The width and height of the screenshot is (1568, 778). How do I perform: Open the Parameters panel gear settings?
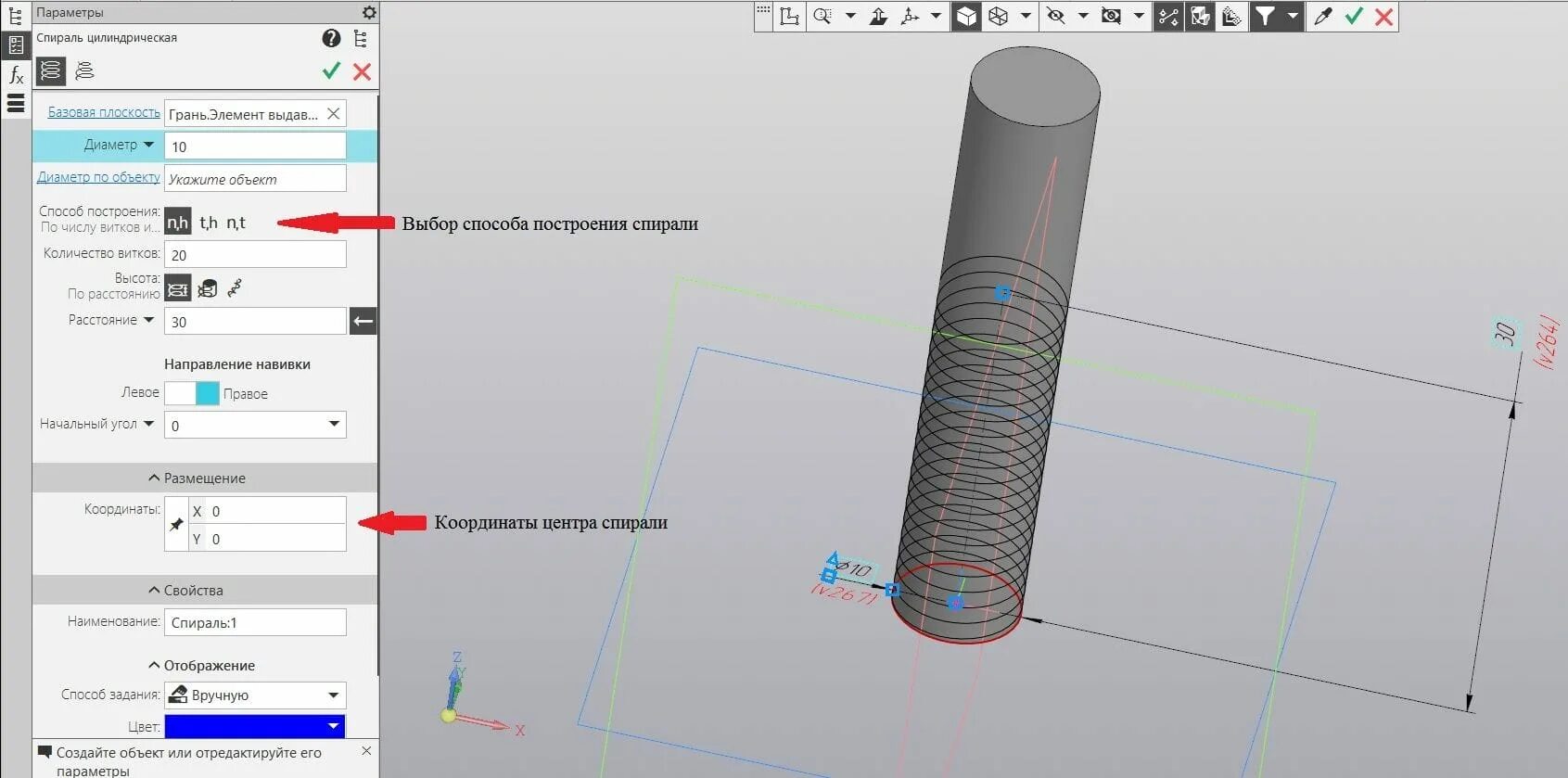coord(369,12)
